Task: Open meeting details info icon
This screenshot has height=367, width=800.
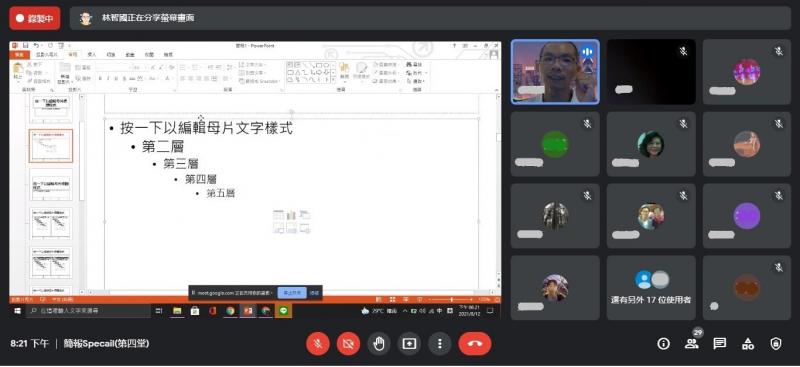Action: point(663,344)
